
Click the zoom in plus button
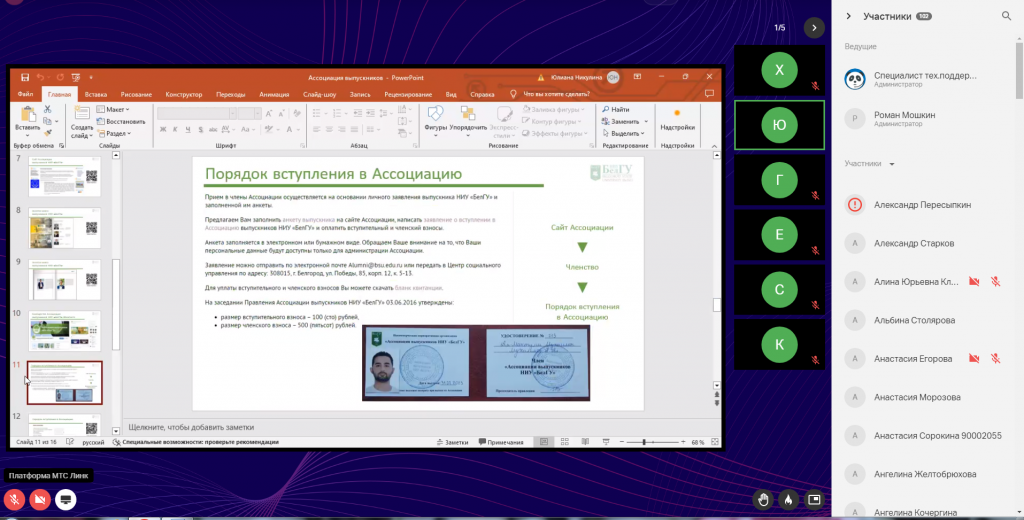(x=683, y=442)
